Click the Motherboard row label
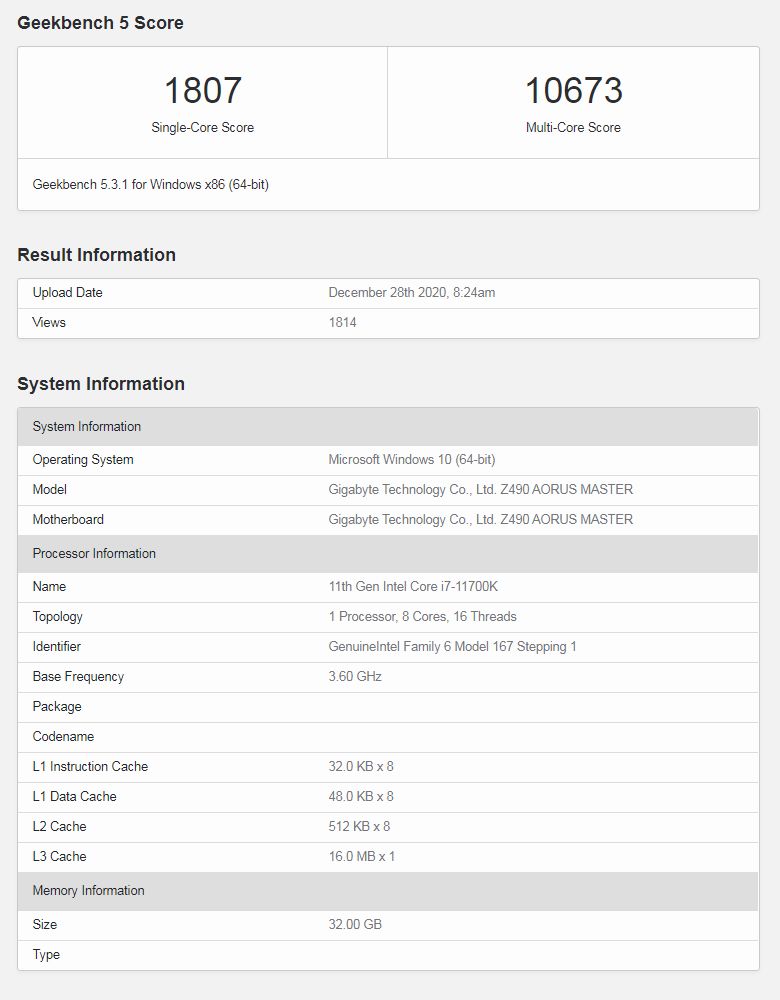 click(x=68, y=520)
